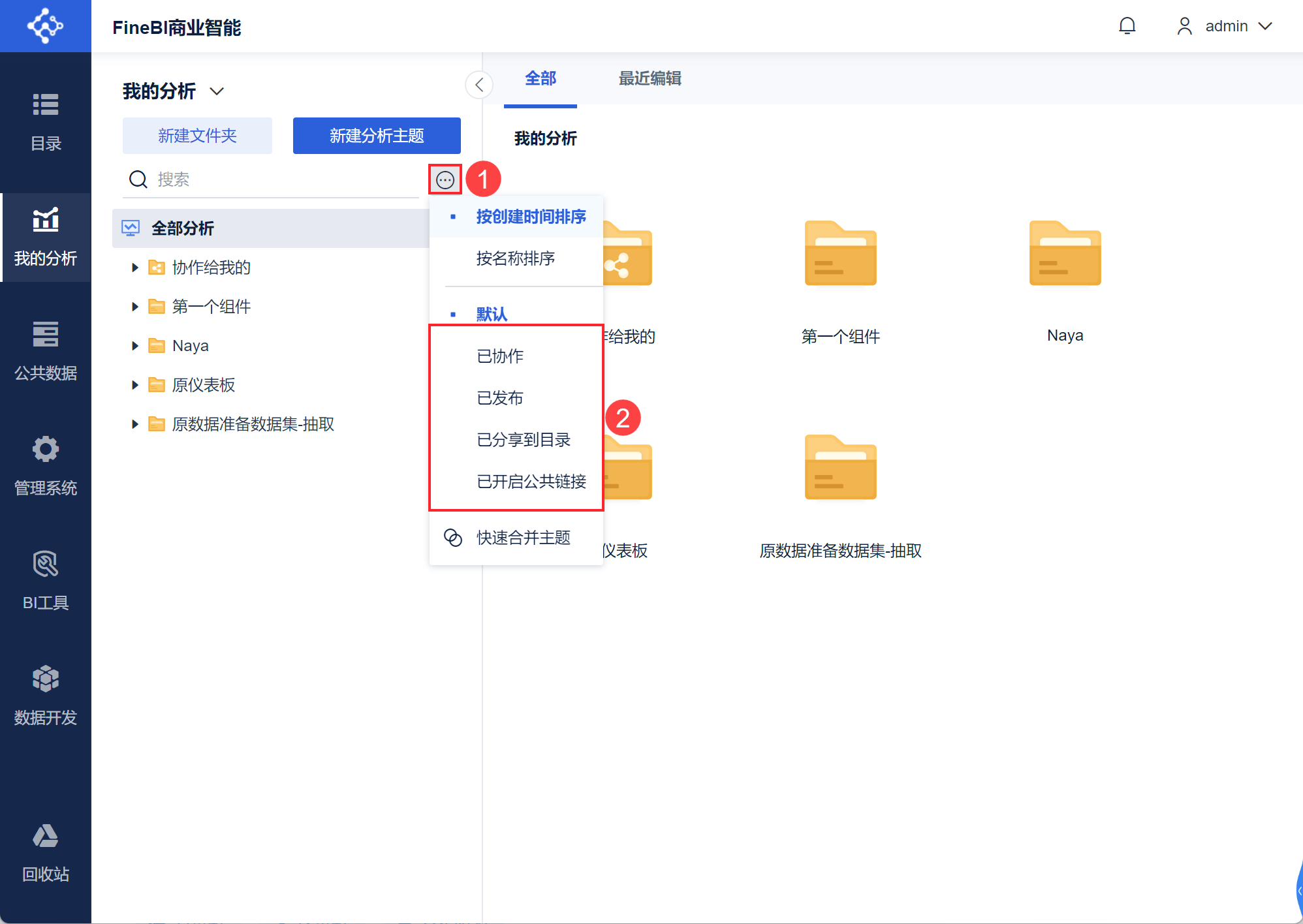Screen dimensions: 1303x924
Task: Click the more options ellipsis icon
Action: [445, 179]
